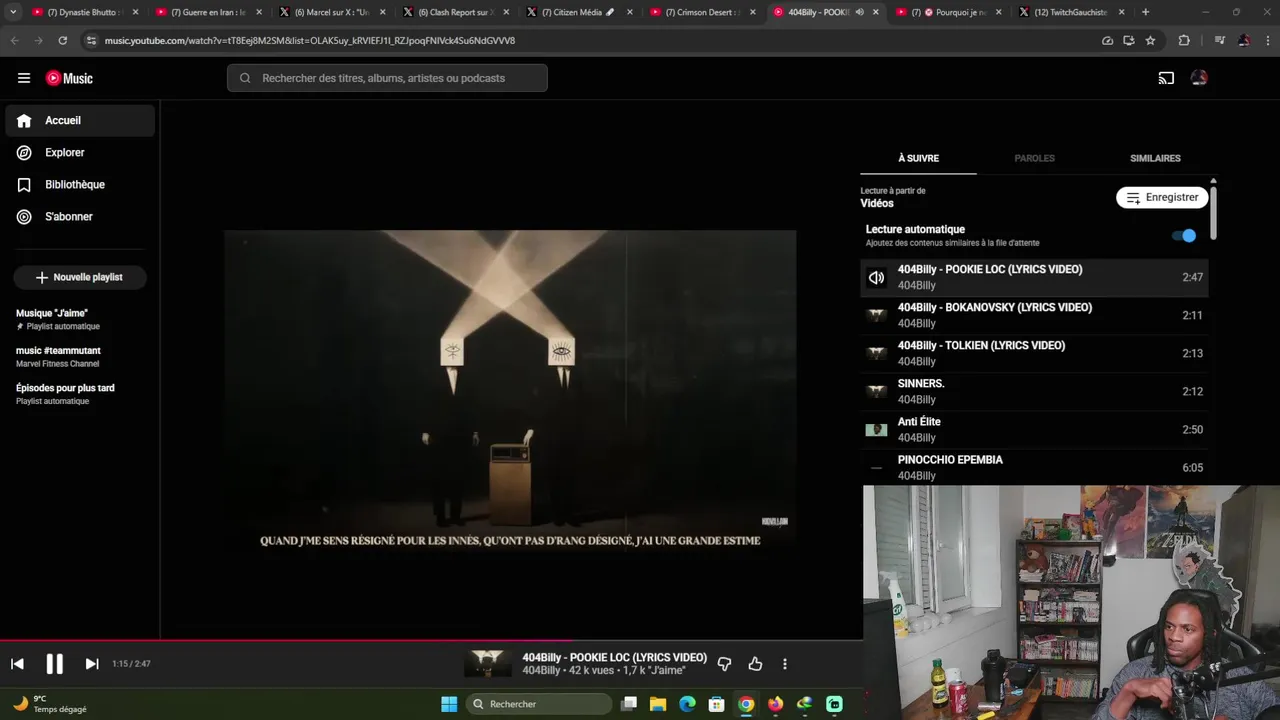Reload the page
Image resolution: width=1280 pixels, height=720 pixels.
pos(62,41)
